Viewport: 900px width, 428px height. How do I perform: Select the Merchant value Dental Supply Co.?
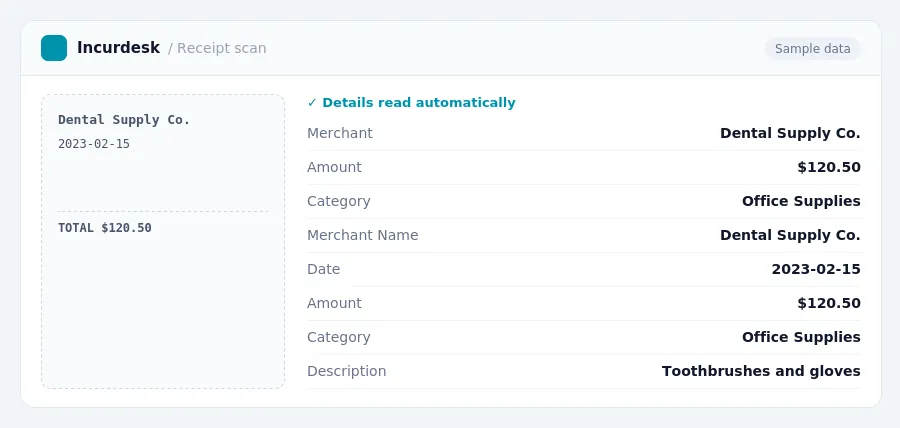tap(790, 133)
